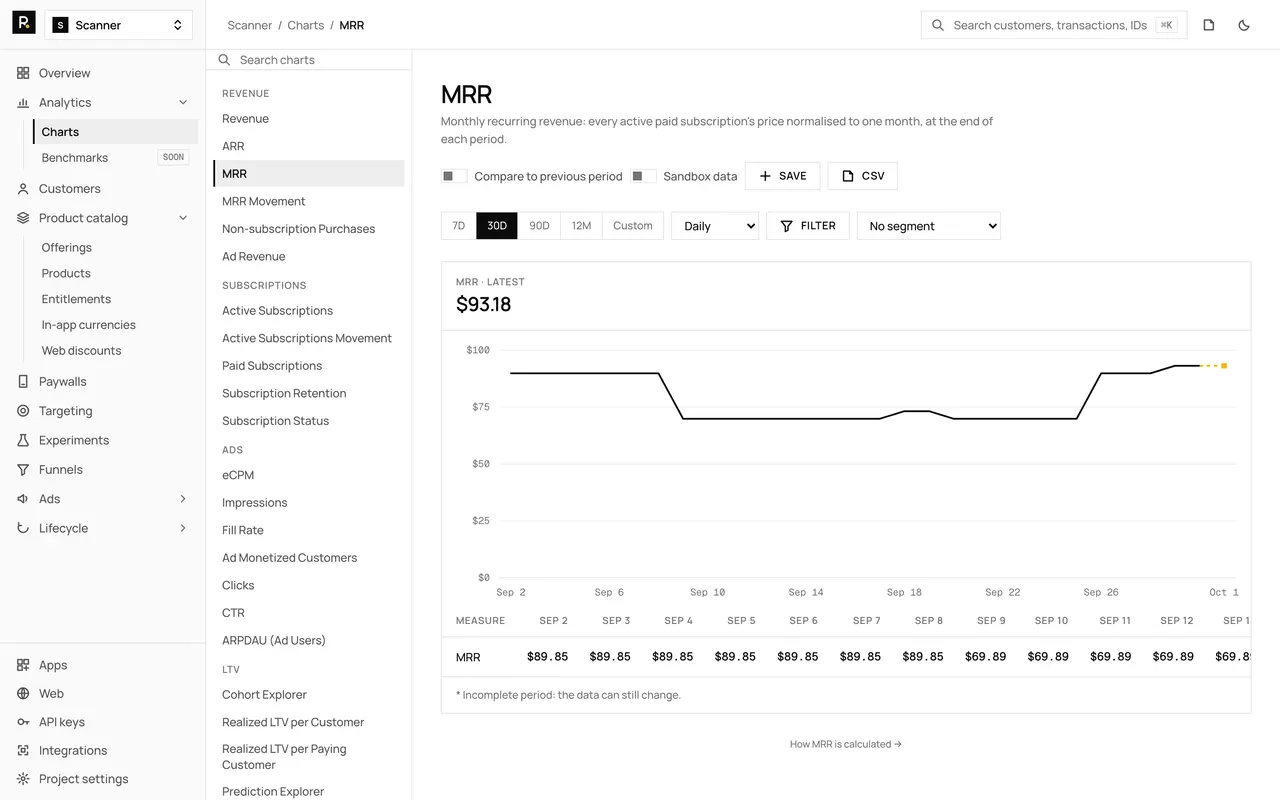Open the Overview grid icon
The image size is (1280, 800).
tap(23, 73)
